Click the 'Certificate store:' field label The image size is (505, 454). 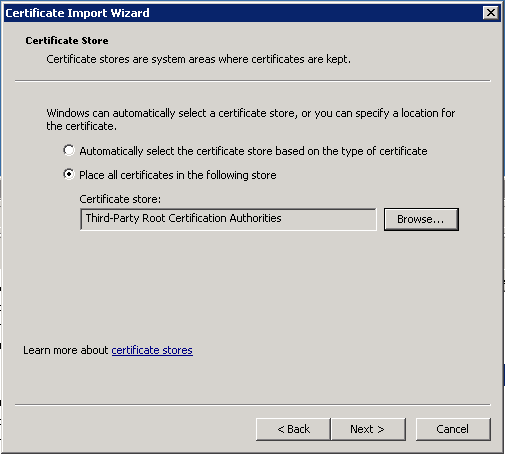point(120,199)
